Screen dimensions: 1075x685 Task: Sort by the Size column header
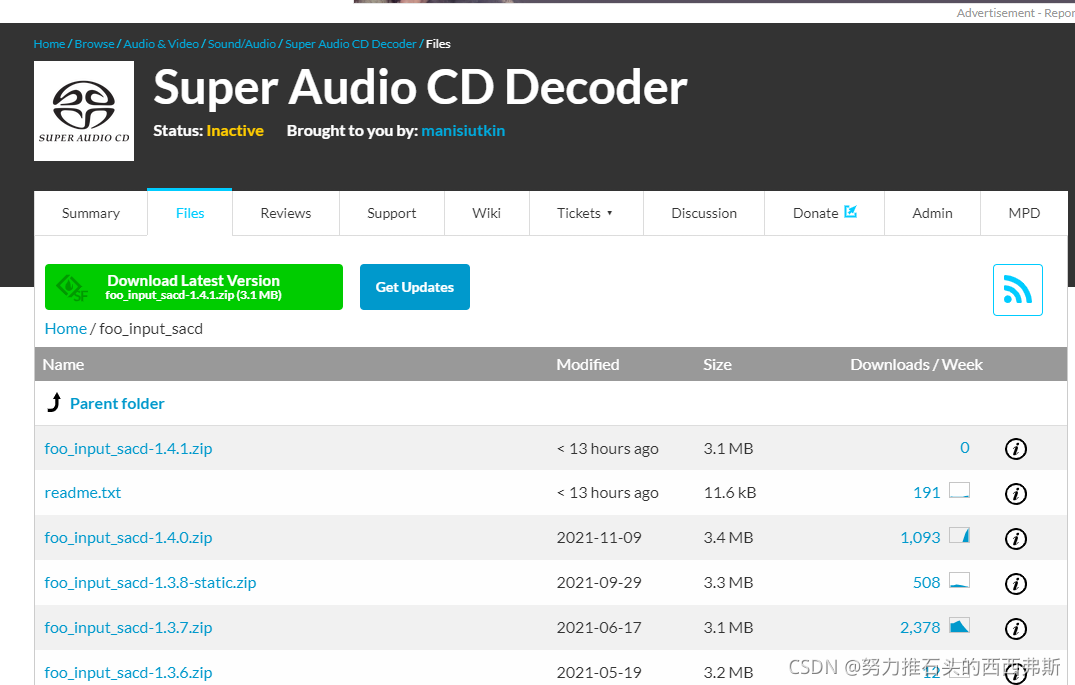pyautogui.click(x=717, y=365)
